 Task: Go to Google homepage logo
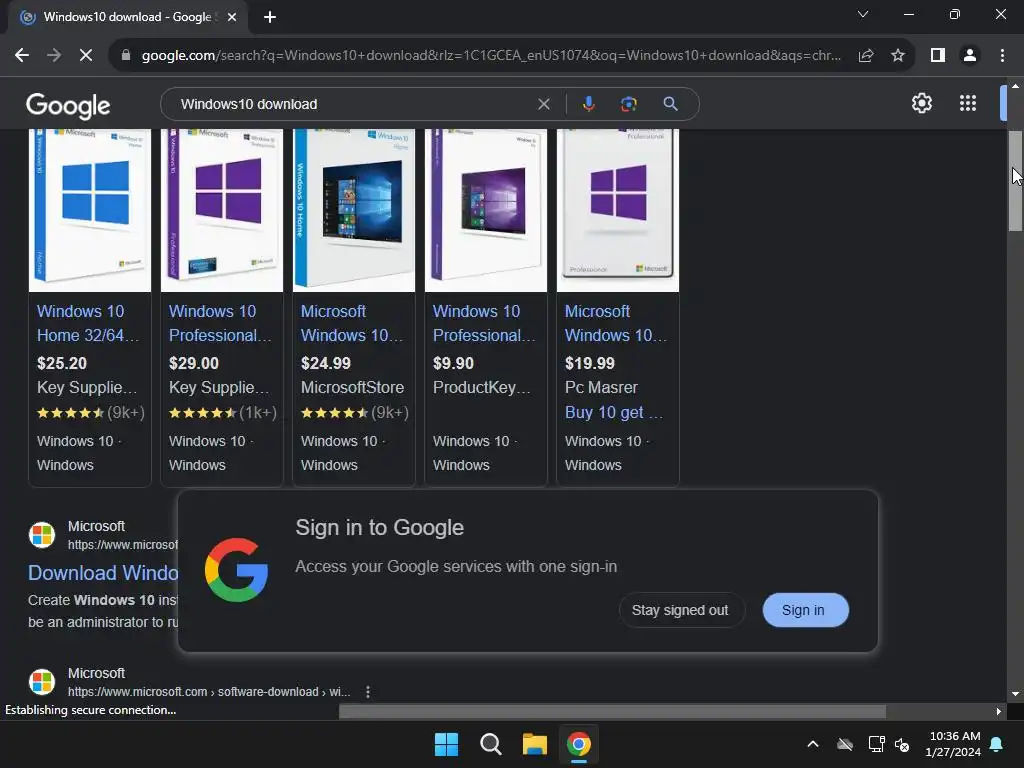(68, 105)
